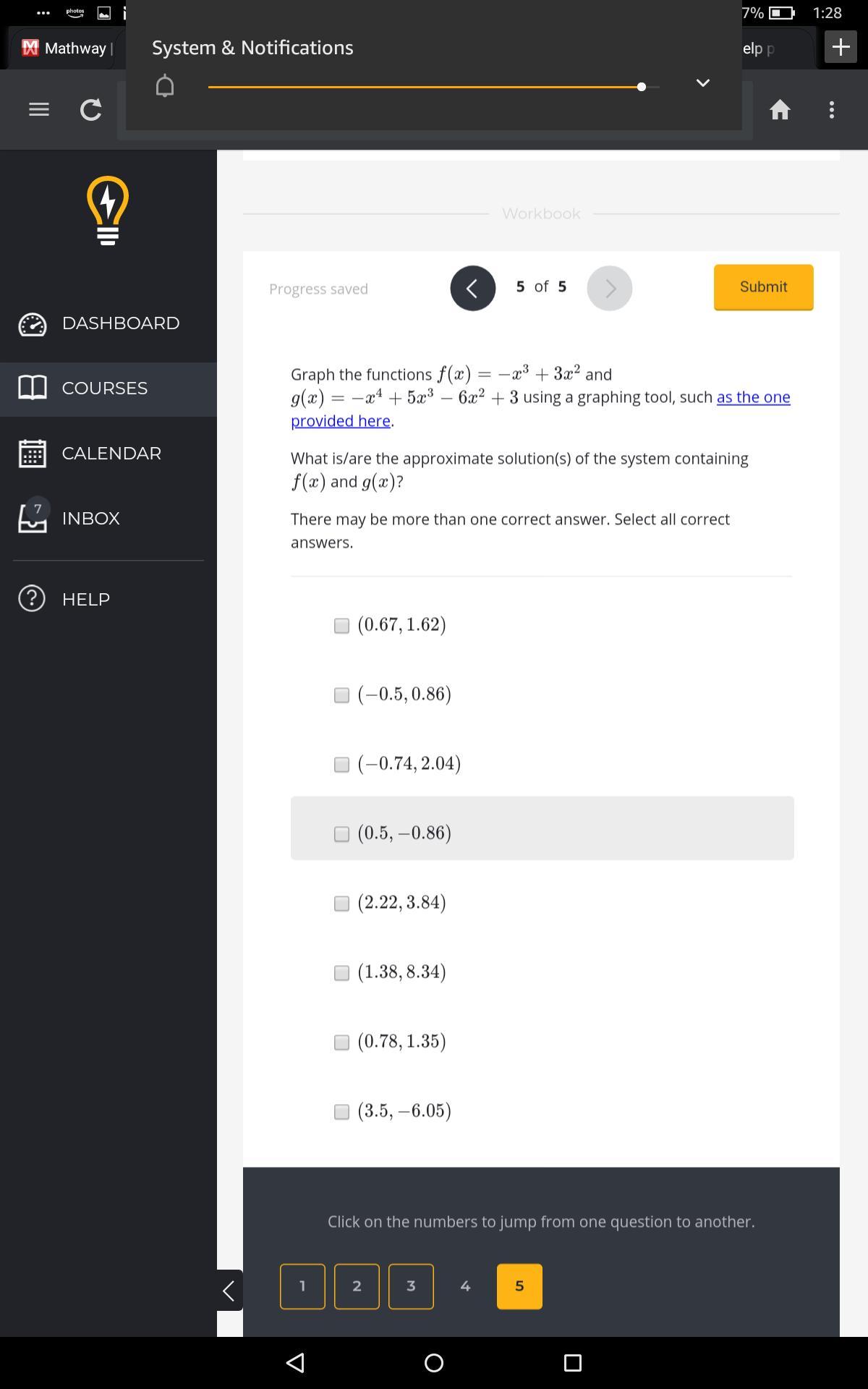Go to previous question arrow
This screenshot has width=868, height=1389.
click(473, 288)
